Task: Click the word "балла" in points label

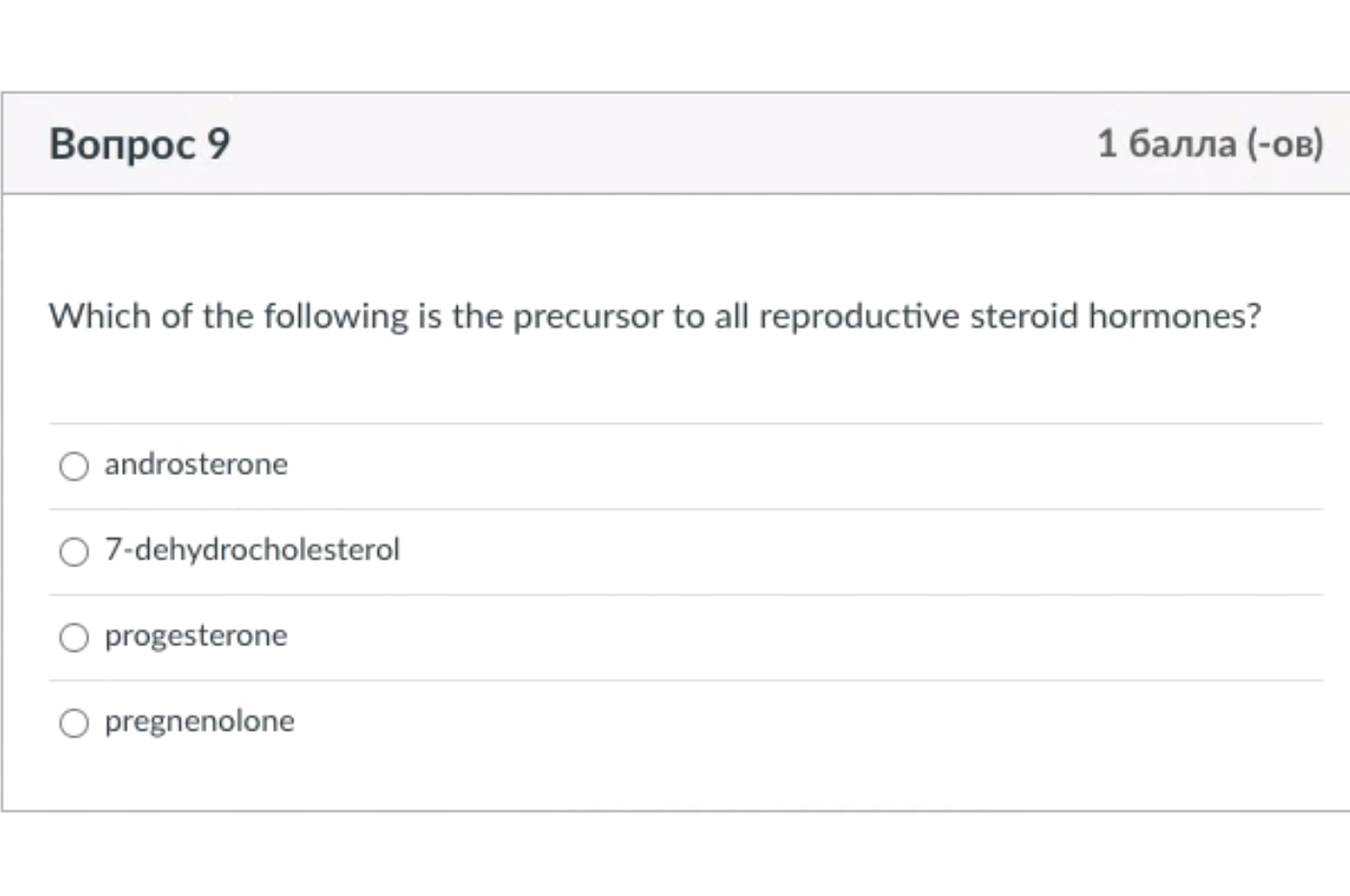Action: pyautogui.click(x=1183, y=143)
